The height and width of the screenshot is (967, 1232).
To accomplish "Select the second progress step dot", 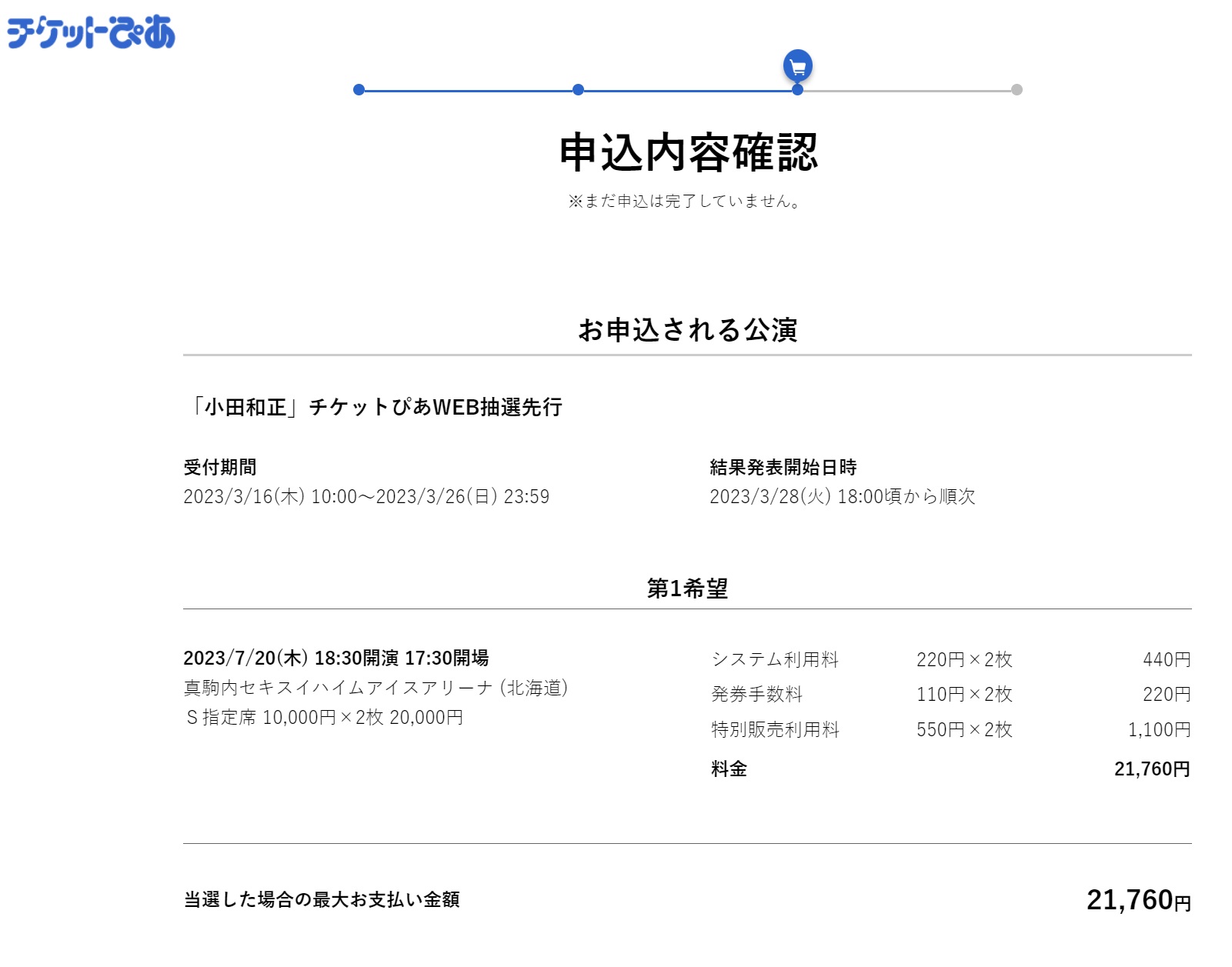I will pos(578,90).
